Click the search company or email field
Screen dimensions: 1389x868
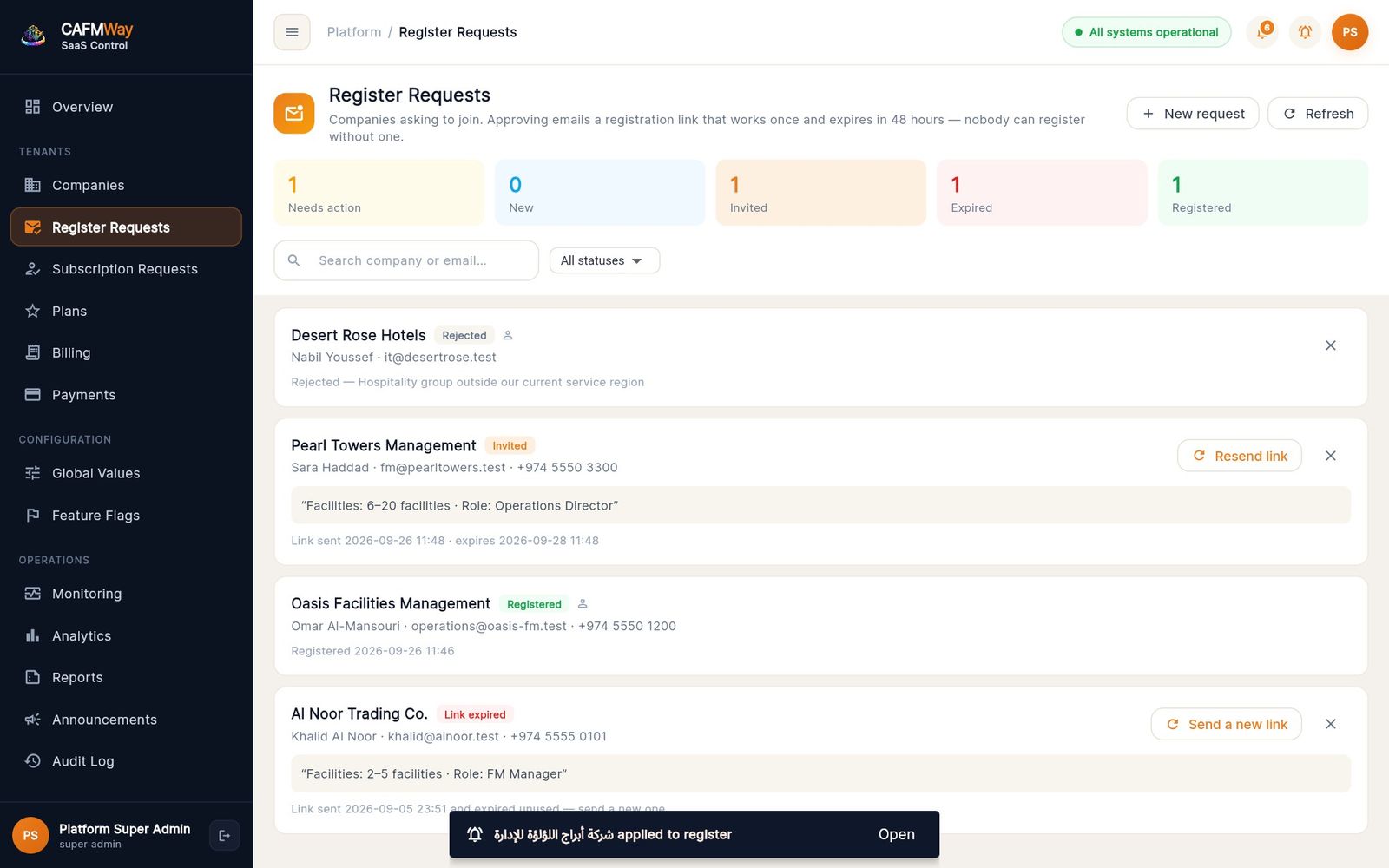[406, 260]
